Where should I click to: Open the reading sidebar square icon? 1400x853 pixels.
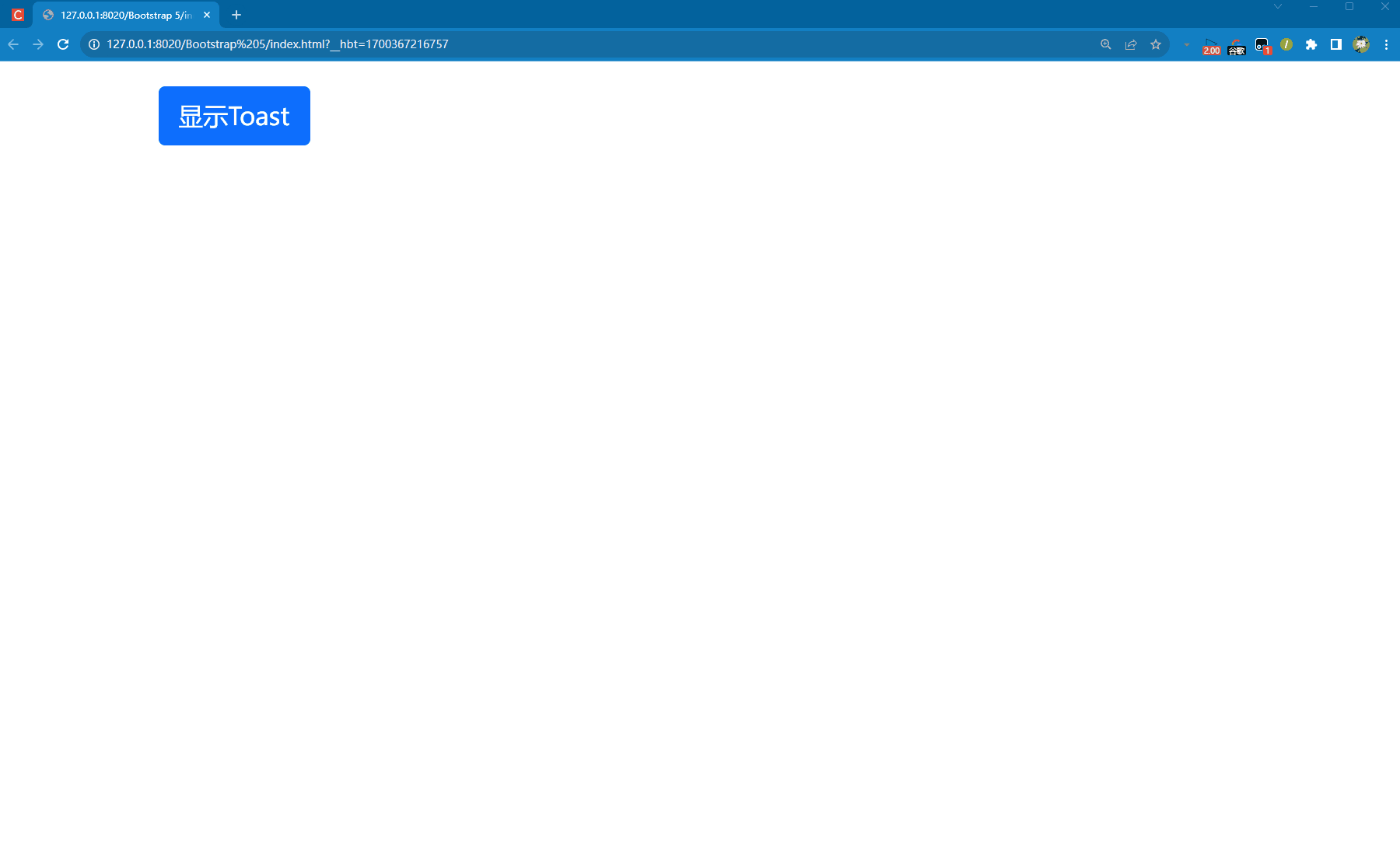pyautogui.click(x=1335, y=44)
